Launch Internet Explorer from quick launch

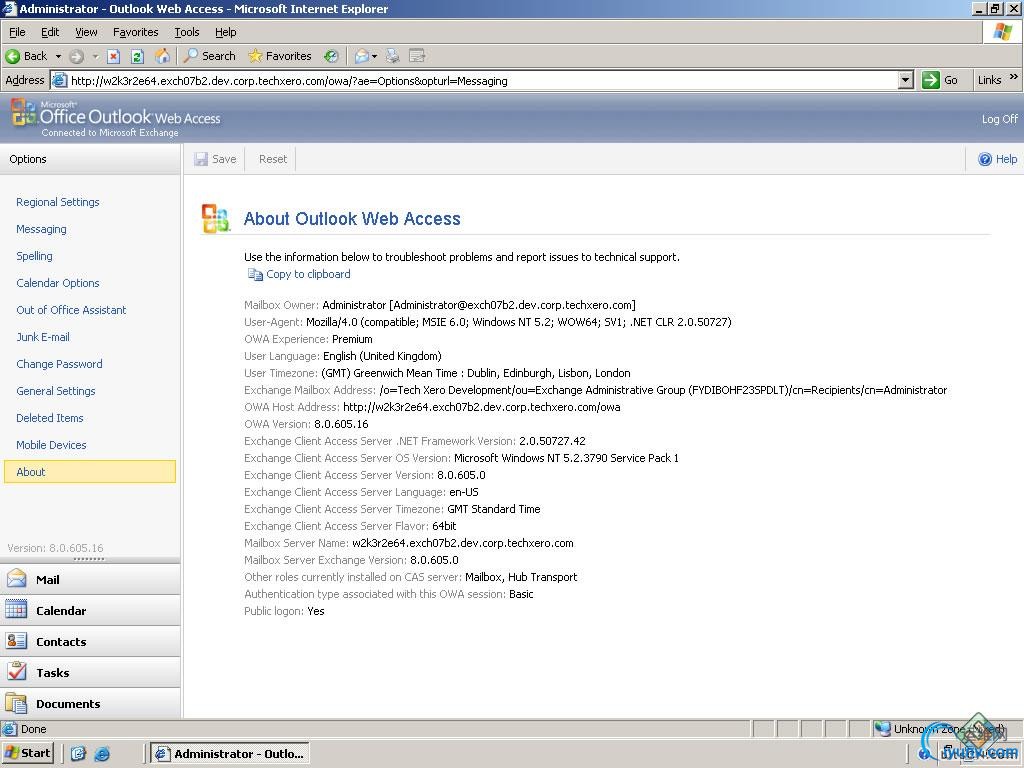(x=103, y=754)
